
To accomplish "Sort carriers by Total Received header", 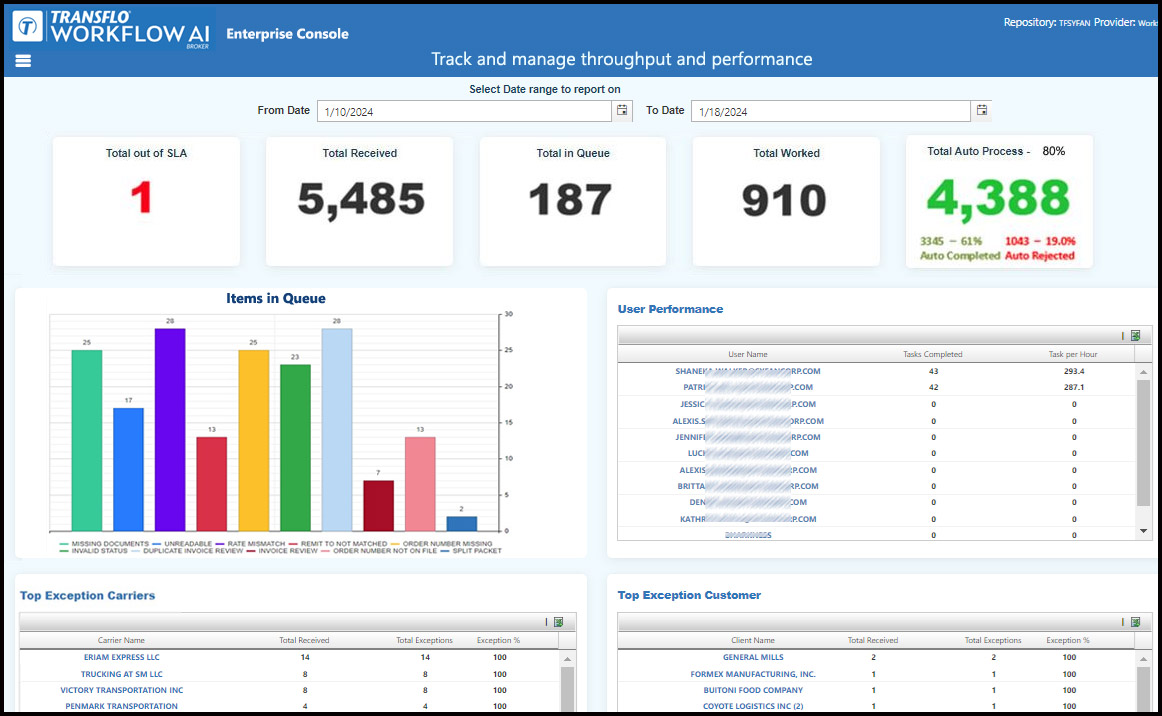I will tap(304, 640).
